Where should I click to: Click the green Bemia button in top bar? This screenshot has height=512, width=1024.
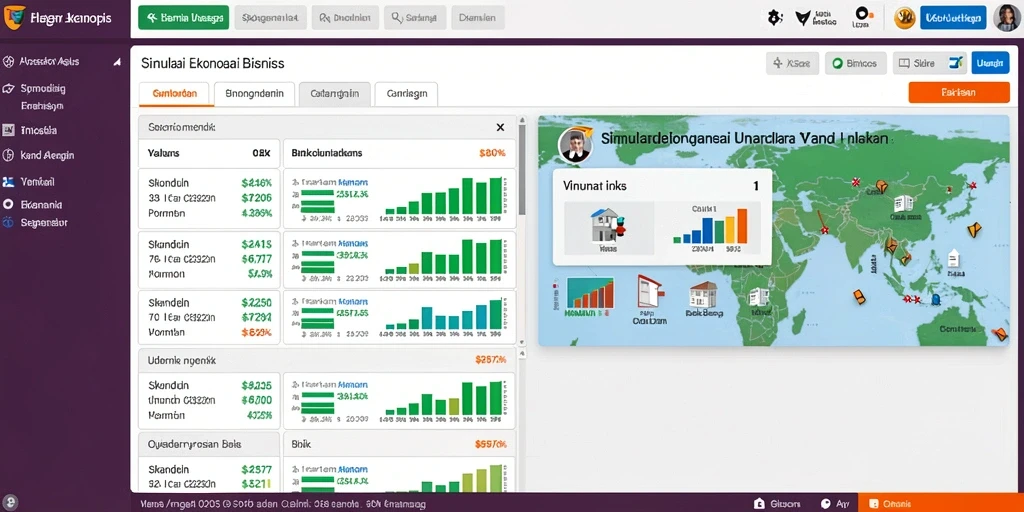tap(184, 18)
